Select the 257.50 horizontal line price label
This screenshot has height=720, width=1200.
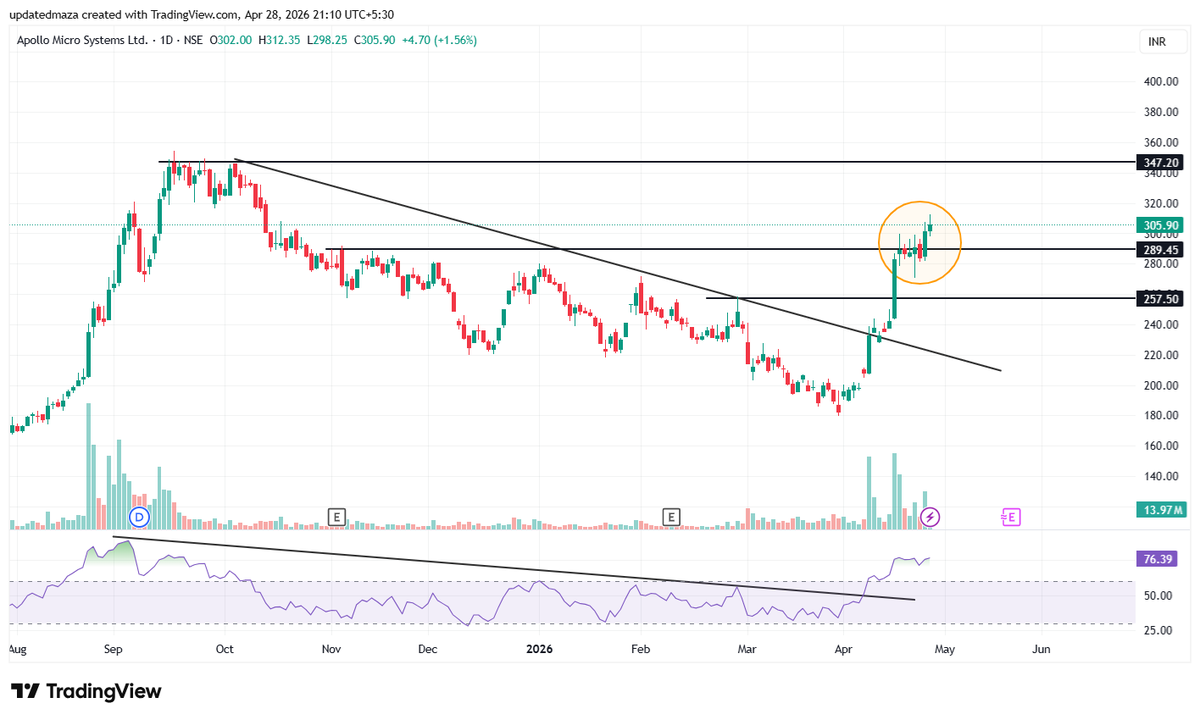coord(1159,298)
